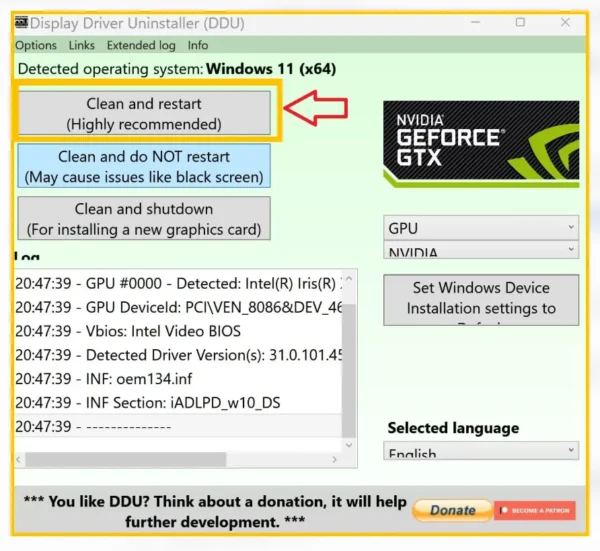The height and width of the screenshot is (551, 600).
Task: Click the NVIDIA GeForce GTX logo image
Action: pos(481,144)
